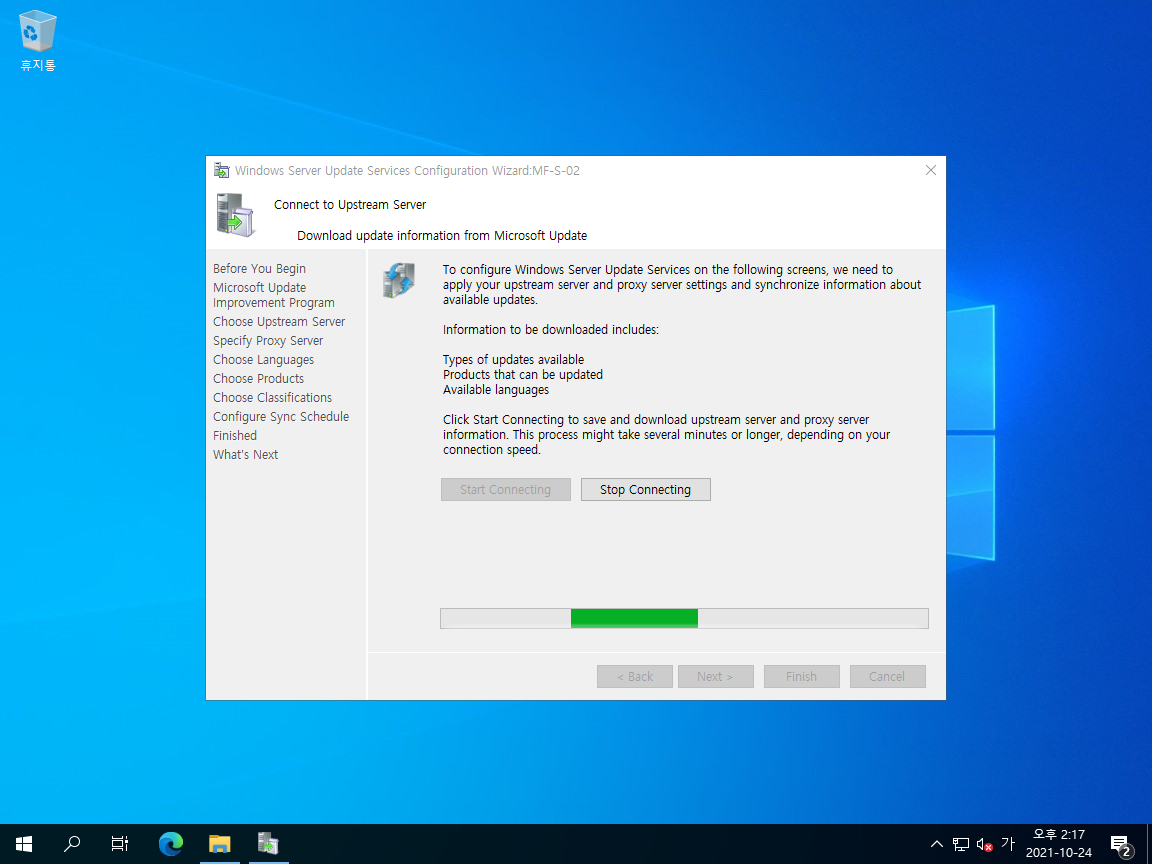Select Choose Languages step
Viewport: 1152px width, 864px height.
264,360
